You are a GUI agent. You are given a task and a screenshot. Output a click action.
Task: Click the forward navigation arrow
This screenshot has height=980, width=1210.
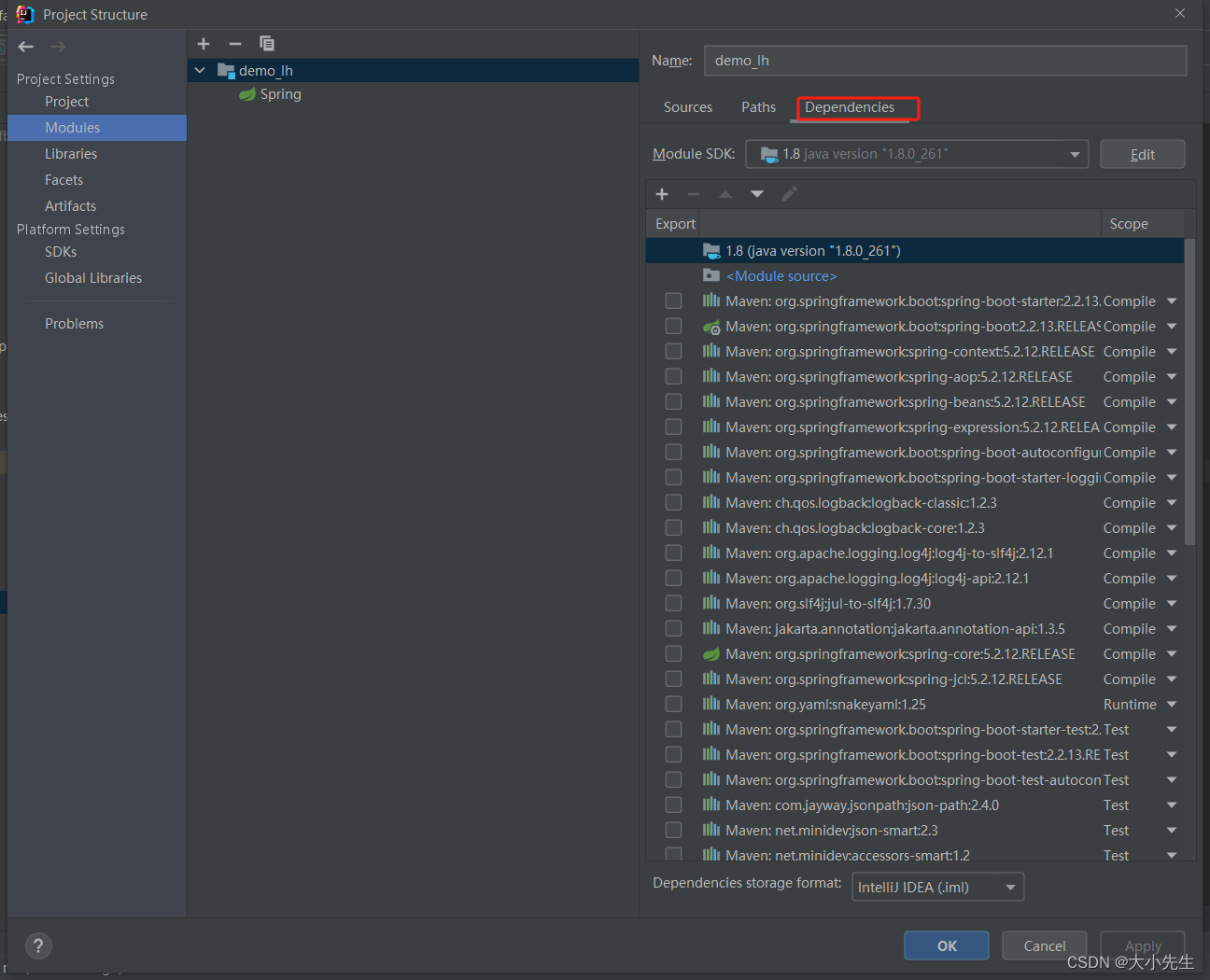click(58, 47)
